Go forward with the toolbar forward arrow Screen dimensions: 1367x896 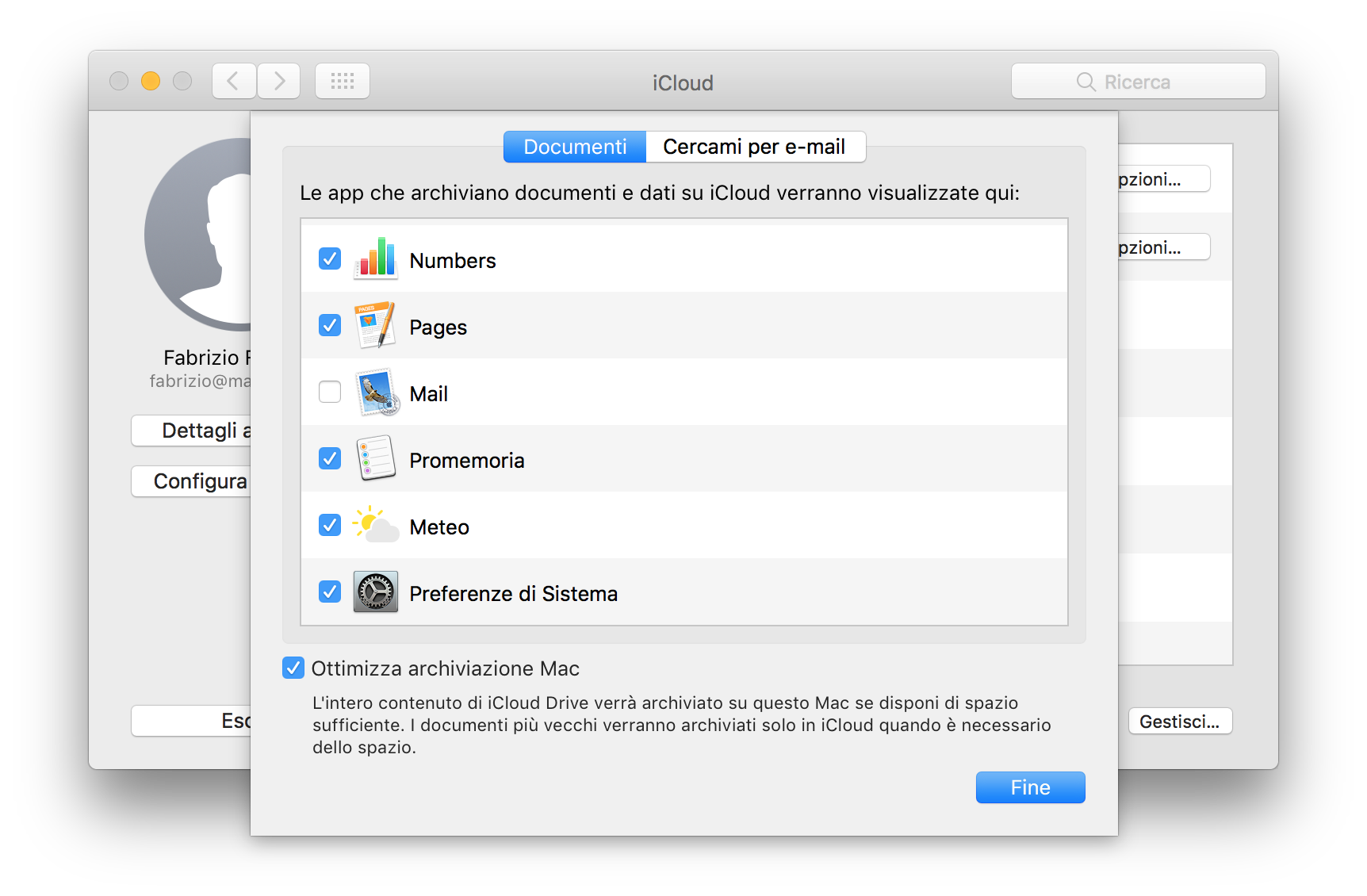(x=278, y=81)
